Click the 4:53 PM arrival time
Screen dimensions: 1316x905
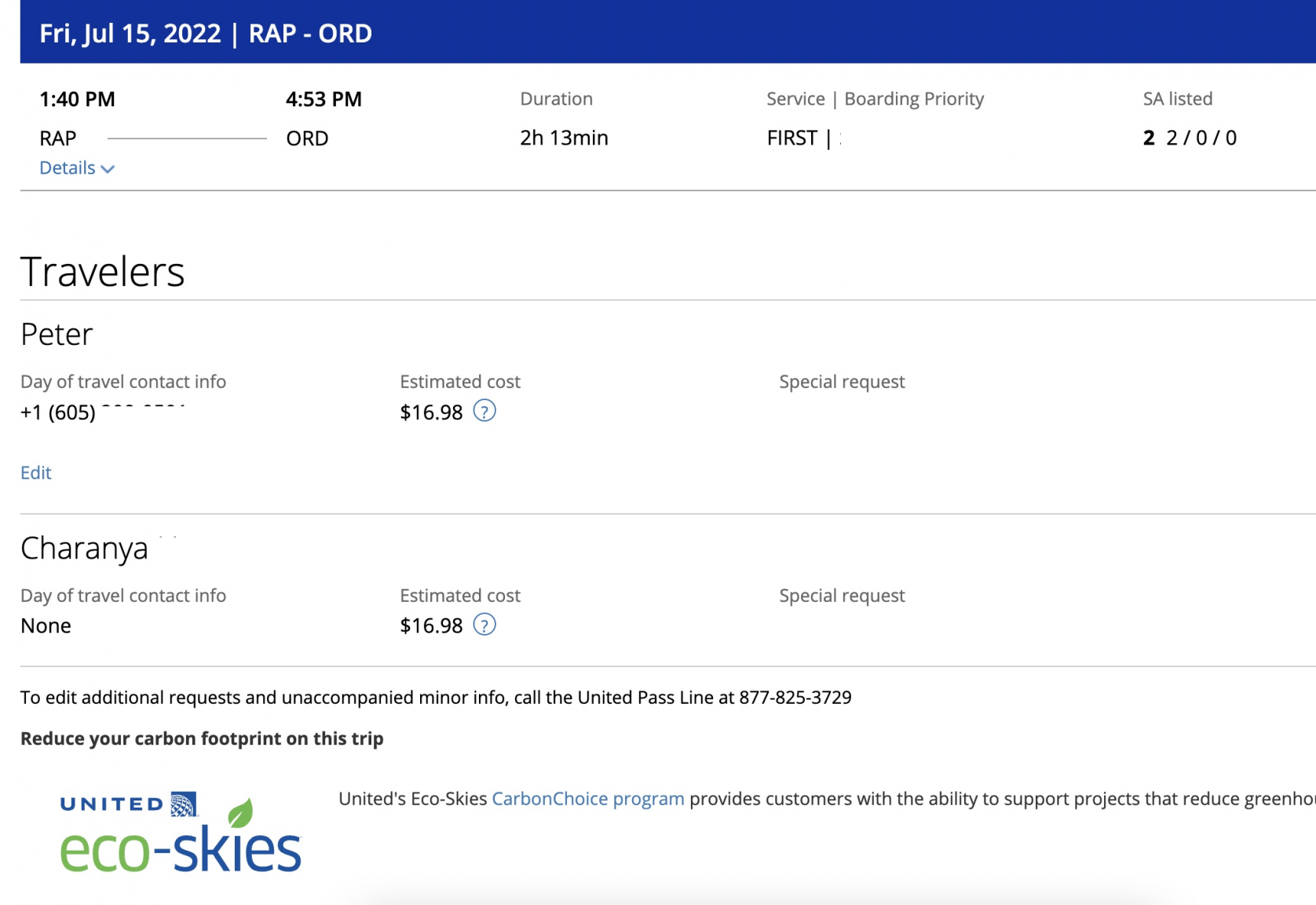(324, 100)
